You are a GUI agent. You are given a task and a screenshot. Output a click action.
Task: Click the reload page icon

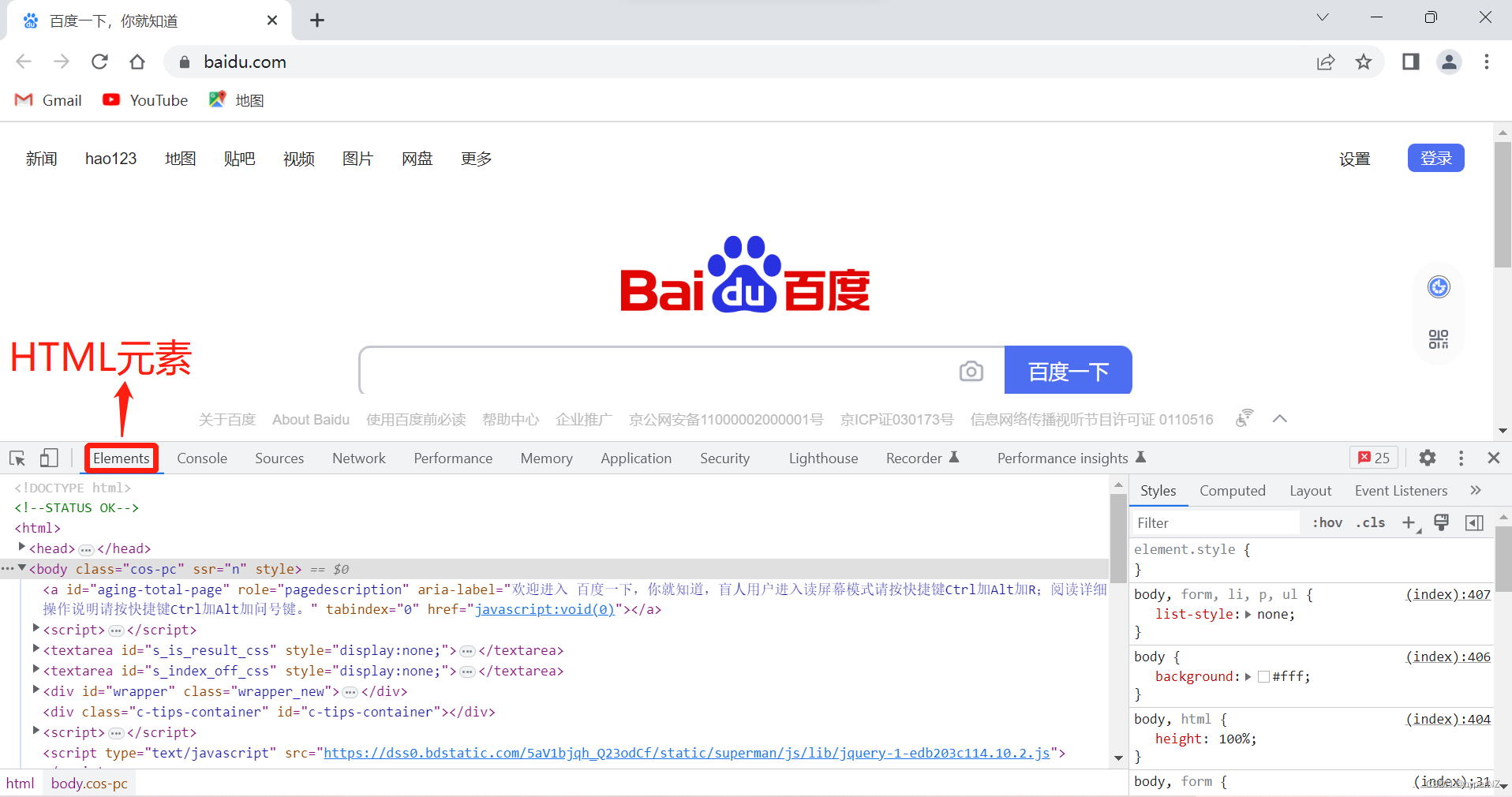point(99,62)
